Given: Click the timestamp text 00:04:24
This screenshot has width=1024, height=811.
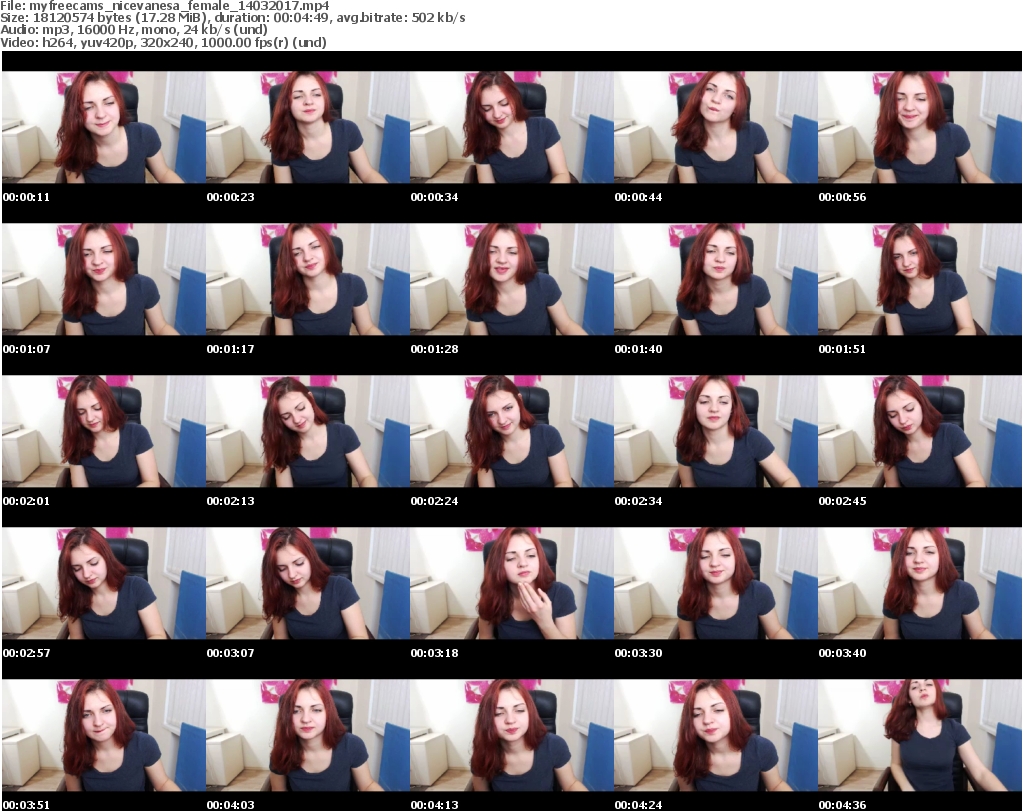Looking at the screenshot, I should pos(638,805).
